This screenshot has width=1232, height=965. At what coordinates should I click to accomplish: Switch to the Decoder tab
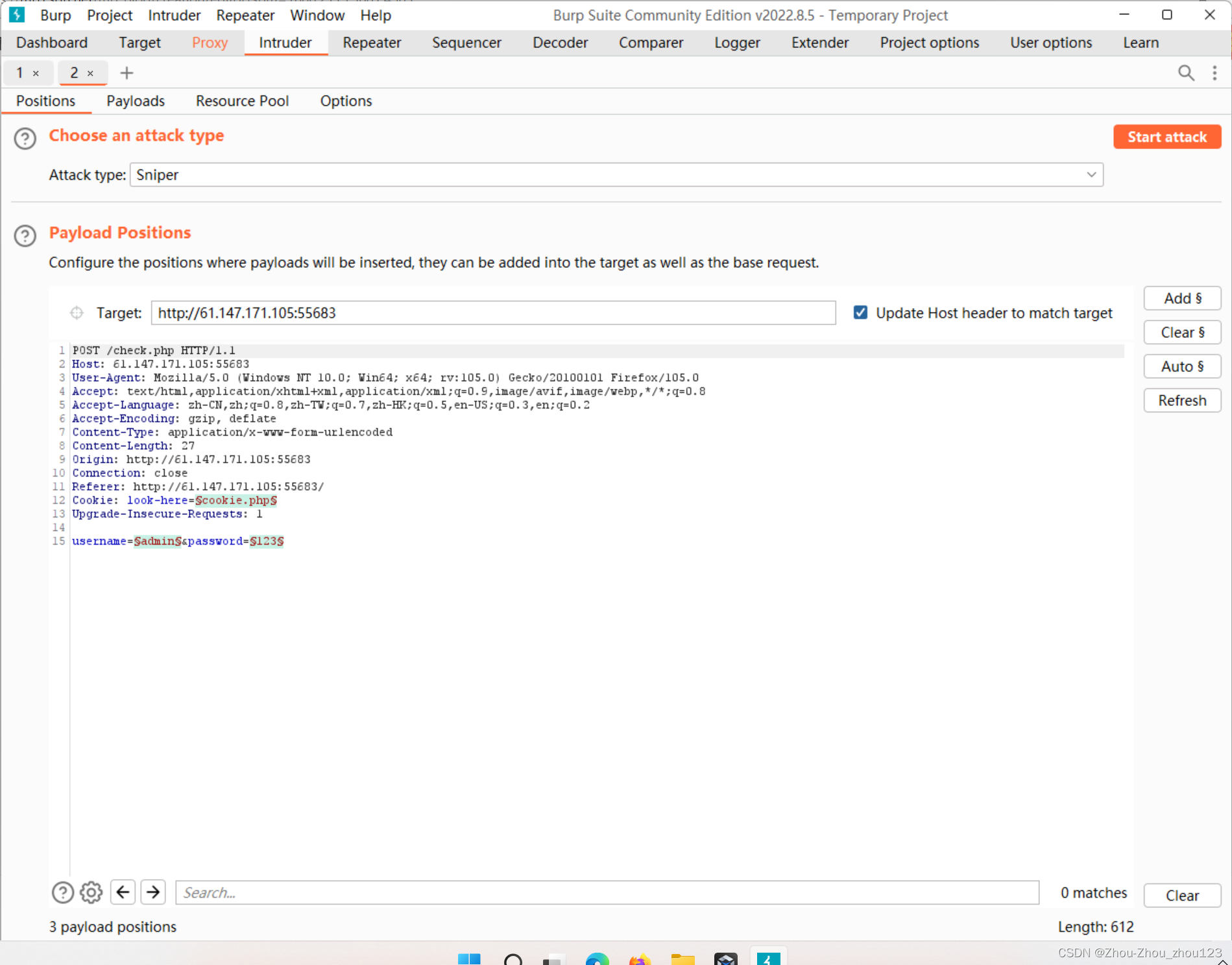pos(560,43)
